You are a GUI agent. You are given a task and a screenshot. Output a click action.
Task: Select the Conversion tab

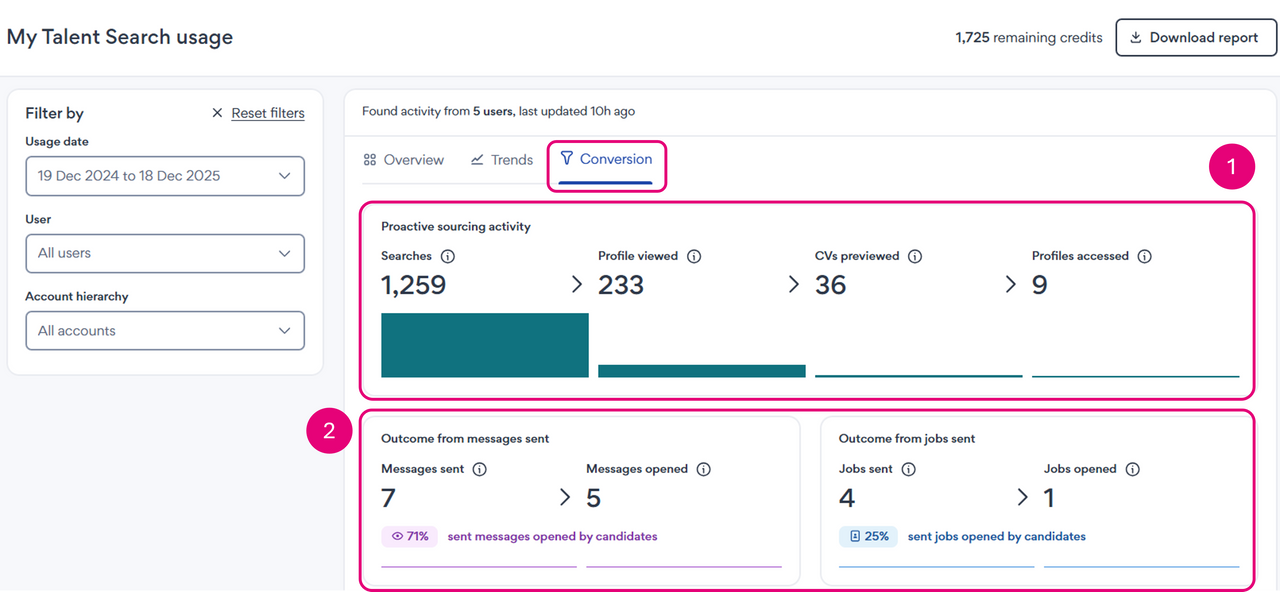606,160
